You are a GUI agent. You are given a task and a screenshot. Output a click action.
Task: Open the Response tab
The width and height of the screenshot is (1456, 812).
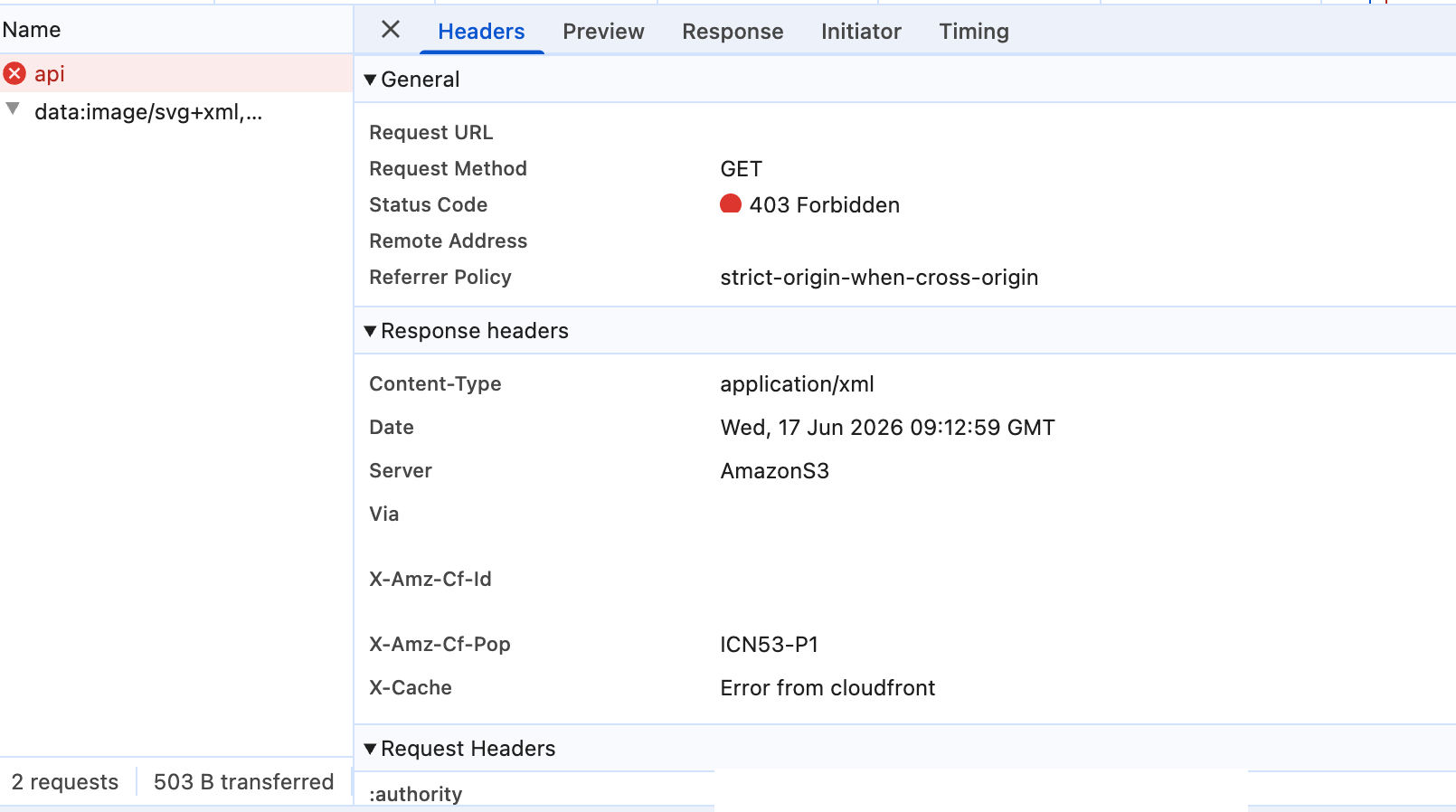pyautogui.click(x=733, y=32)
